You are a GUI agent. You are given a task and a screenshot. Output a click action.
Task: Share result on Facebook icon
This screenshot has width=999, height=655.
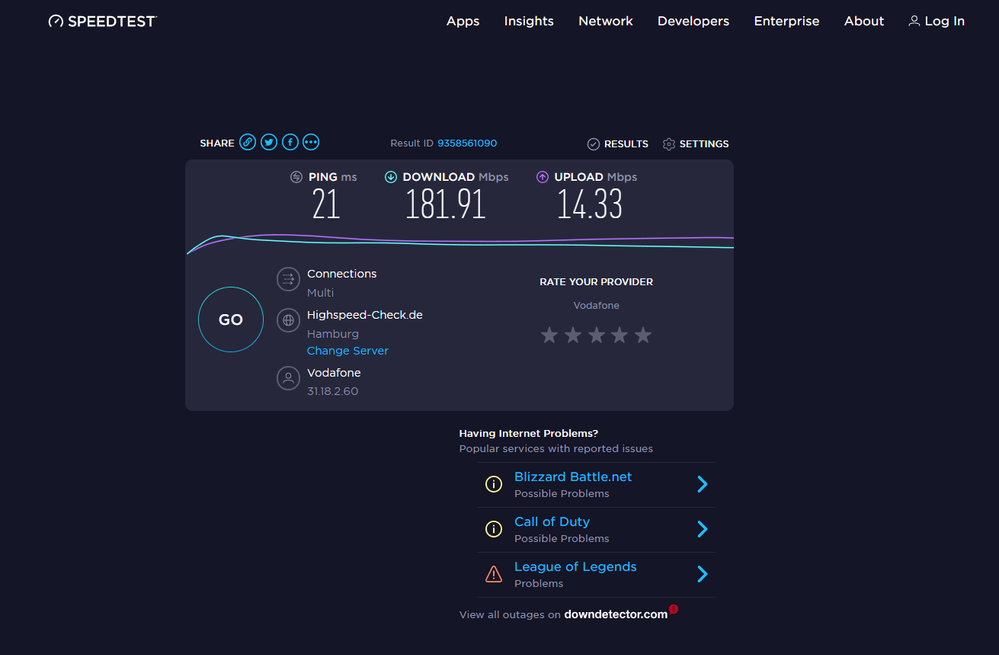click(290, 142)
